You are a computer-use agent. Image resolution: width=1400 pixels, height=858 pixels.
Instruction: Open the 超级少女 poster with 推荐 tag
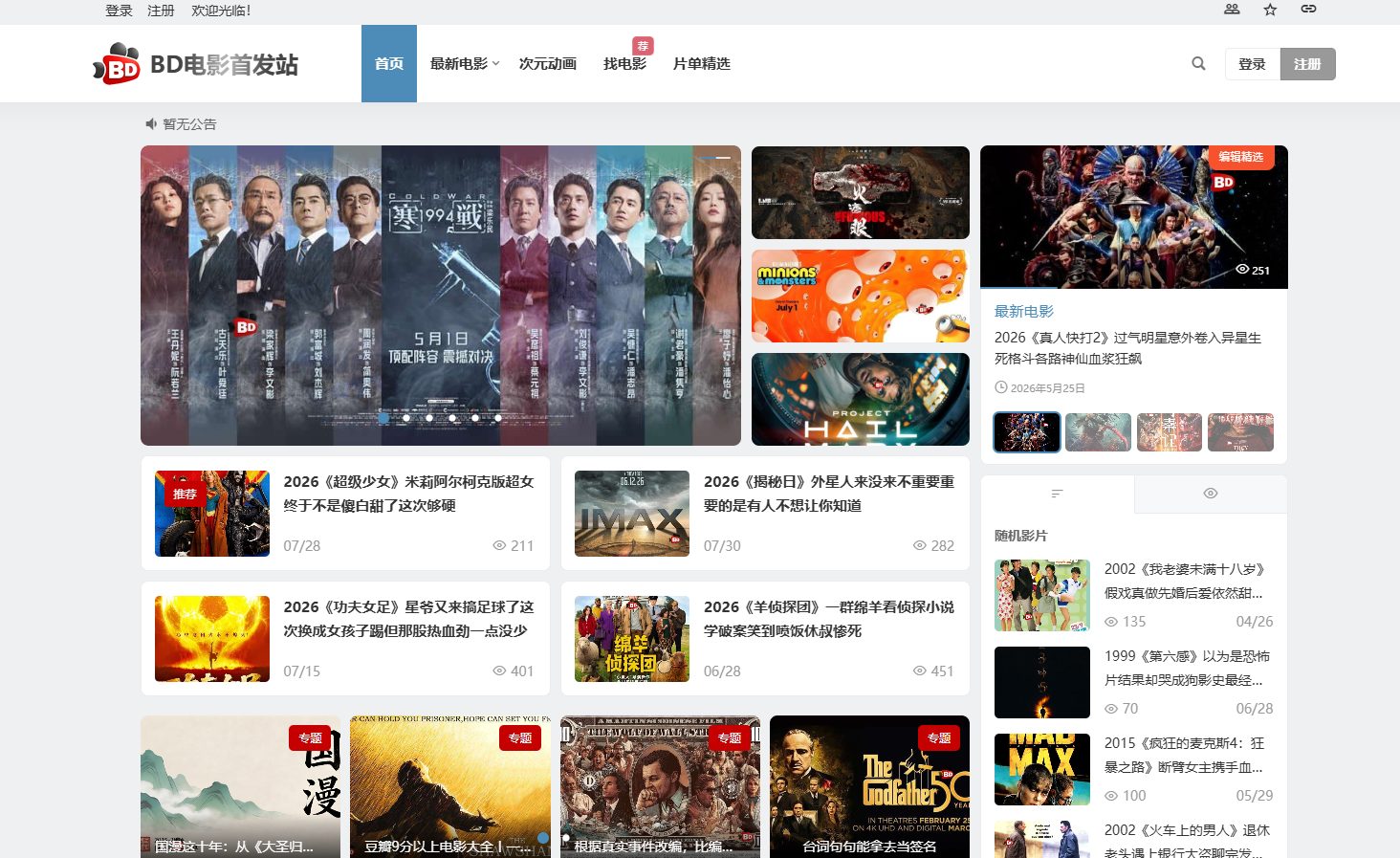pyautogui.click(x=212, y=514)
